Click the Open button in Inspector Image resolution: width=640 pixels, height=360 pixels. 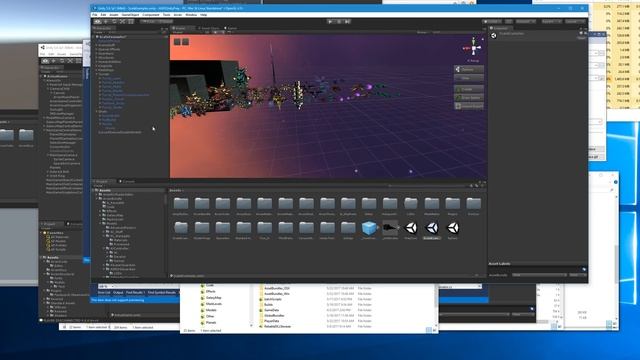point(582,38)
